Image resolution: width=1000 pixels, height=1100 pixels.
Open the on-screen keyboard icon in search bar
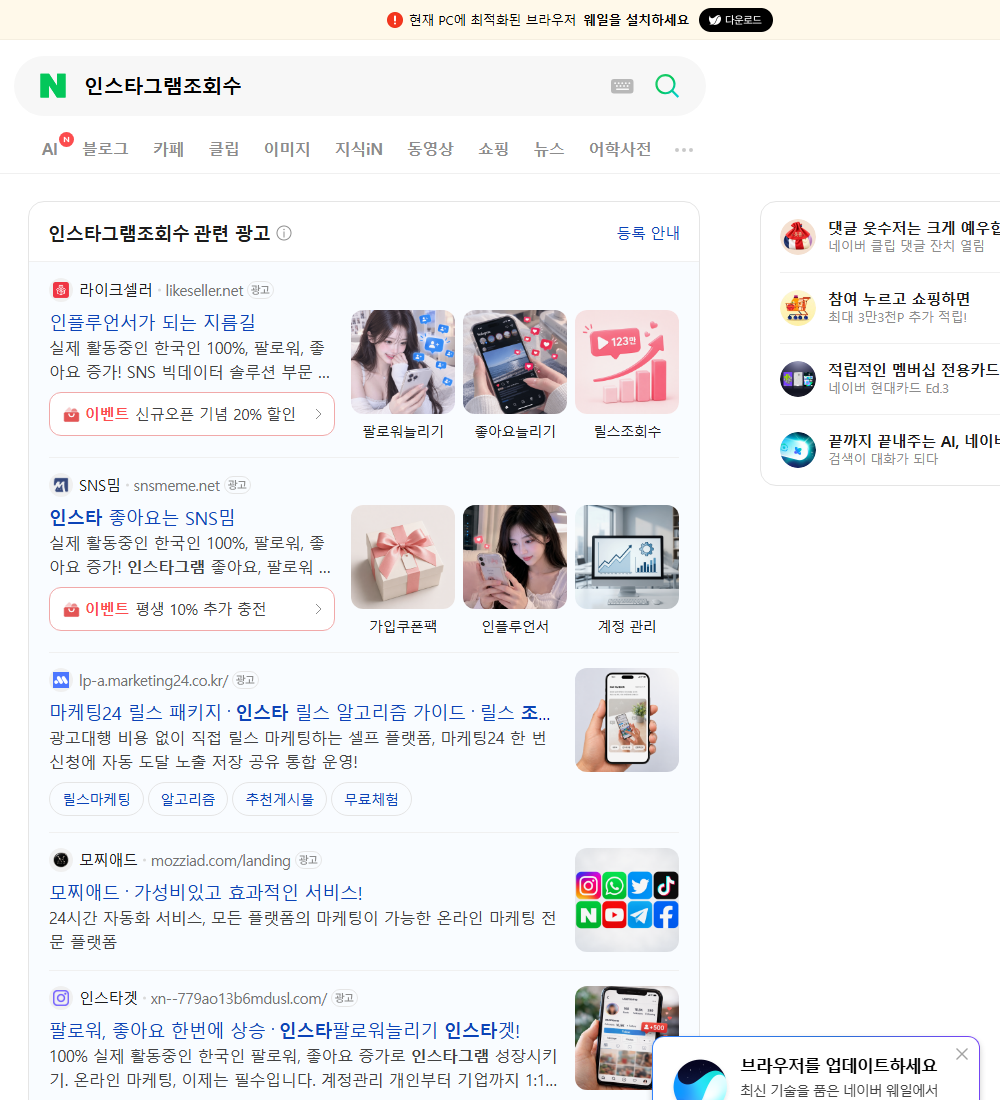(622, 86)
